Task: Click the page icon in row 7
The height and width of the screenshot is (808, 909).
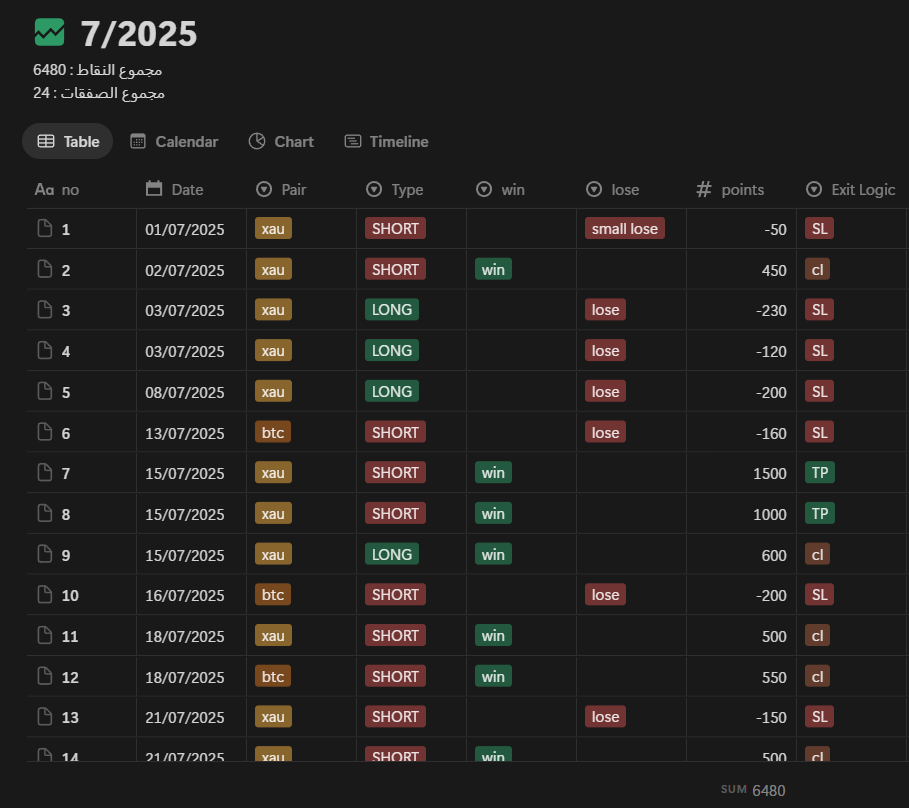Action: click(44, 473)
